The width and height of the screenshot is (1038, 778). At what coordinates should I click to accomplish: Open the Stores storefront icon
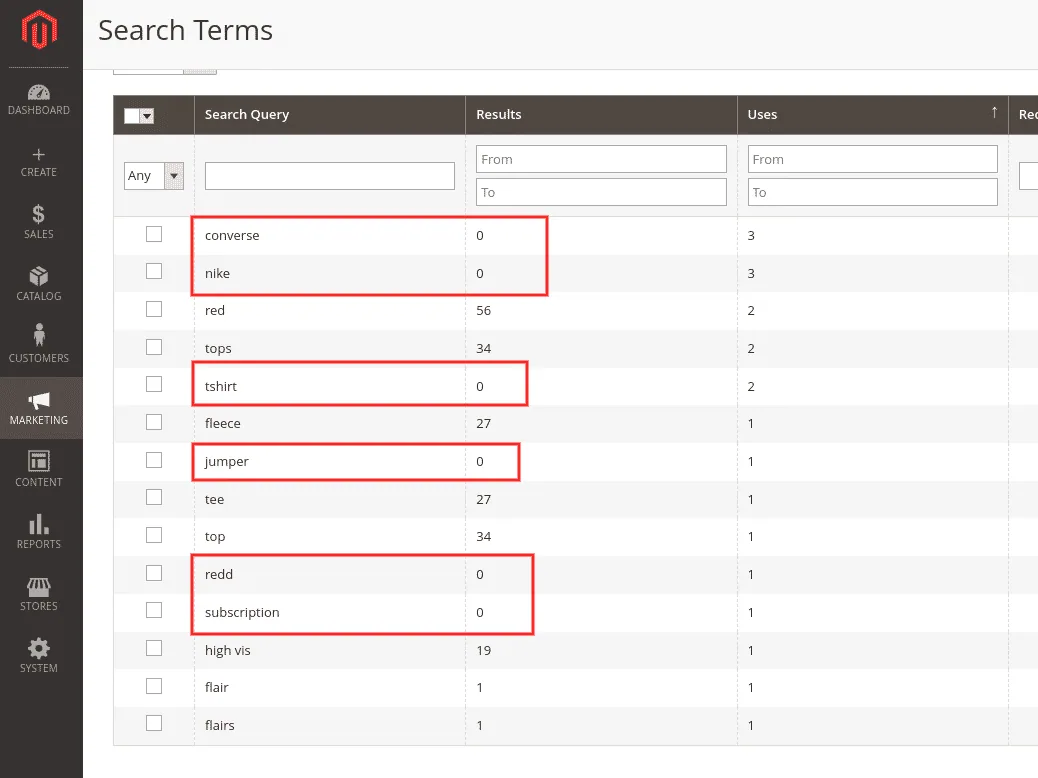[x=38, y=587]
